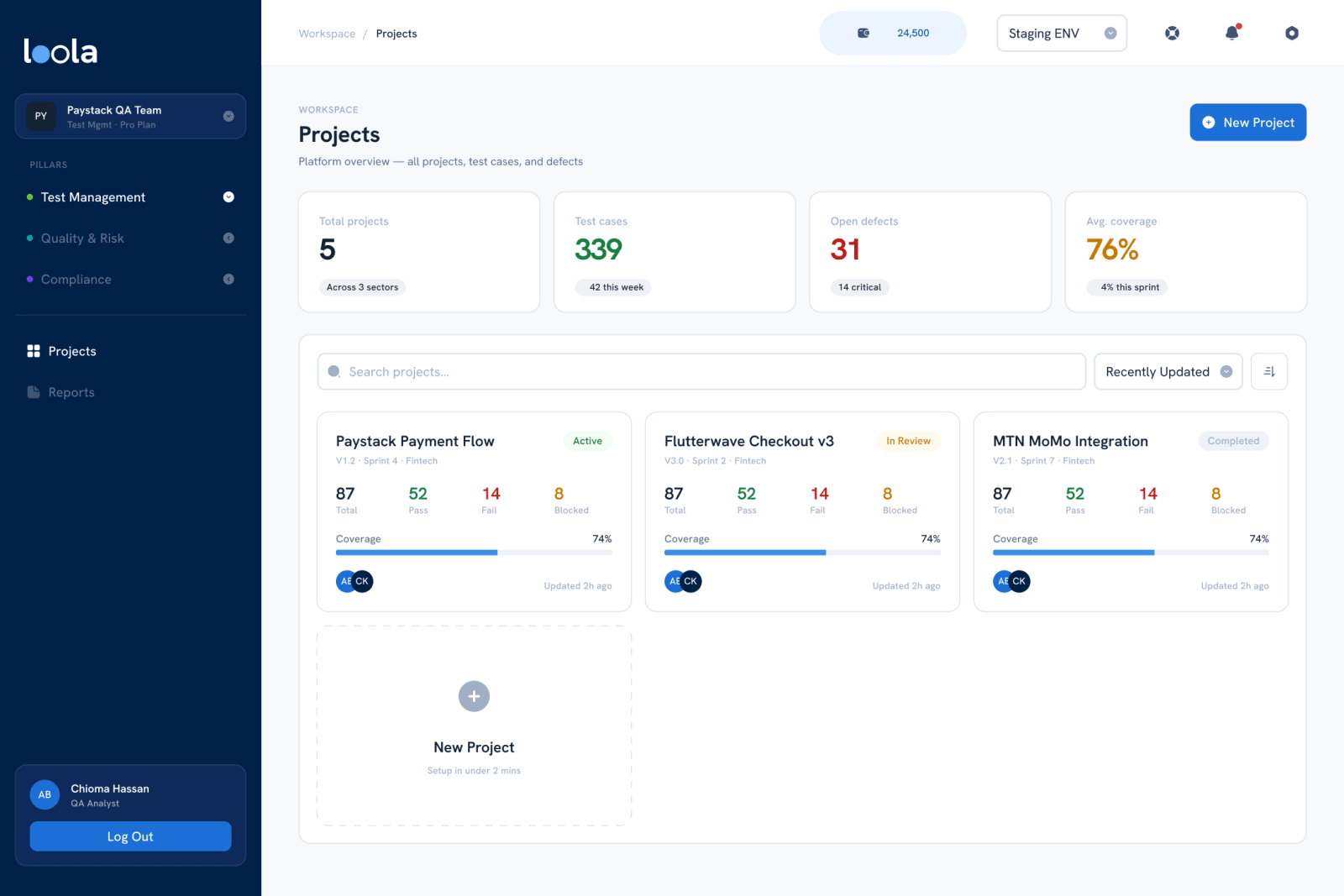The image size is (1344, 896).
Task: Click CK avatar on MTN MoMo Integration
Action: point(1019,581)
